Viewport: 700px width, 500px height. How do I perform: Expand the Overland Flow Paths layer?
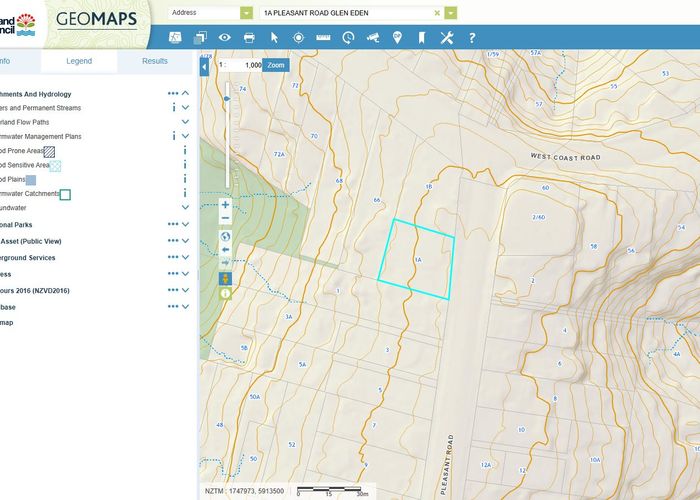tap(185, 121)
